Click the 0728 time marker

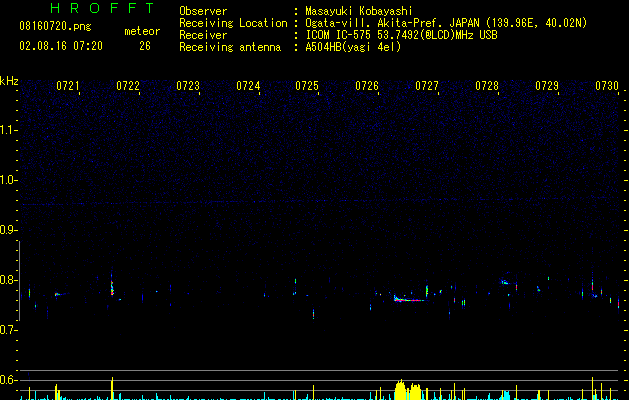point(487,86)
